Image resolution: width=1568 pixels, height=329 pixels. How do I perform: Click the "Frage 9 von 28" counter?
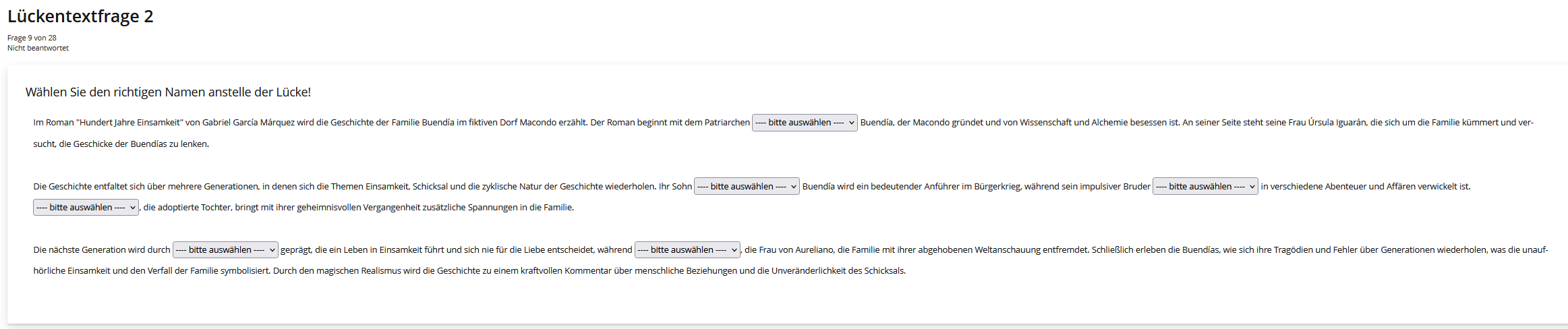pos(32,38)
